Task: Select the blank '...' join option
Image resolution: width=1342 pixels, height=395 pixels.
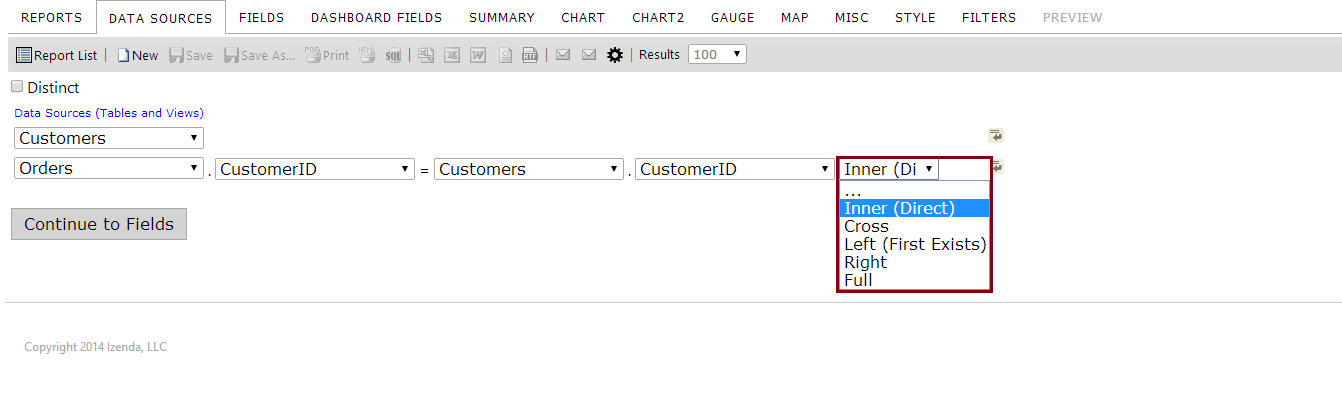Action: (x=915, y=190)
